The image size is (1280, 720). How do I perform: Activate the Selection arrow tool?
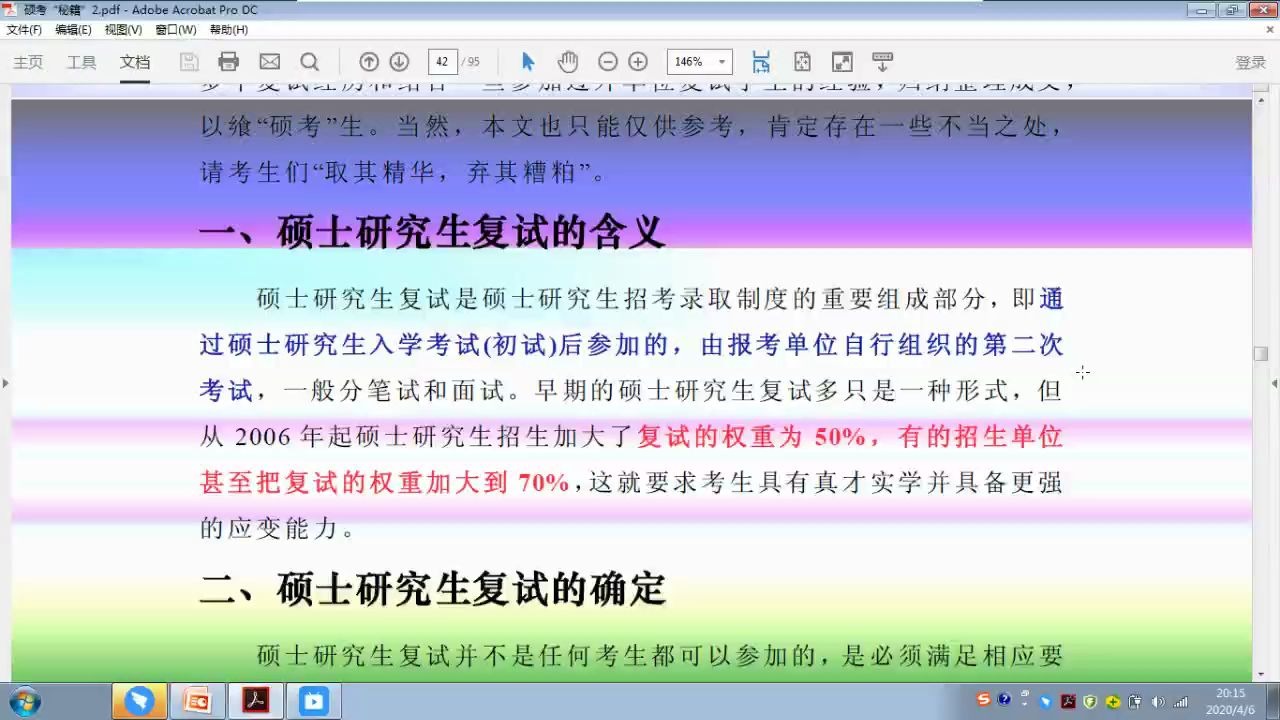coord(527,61)
